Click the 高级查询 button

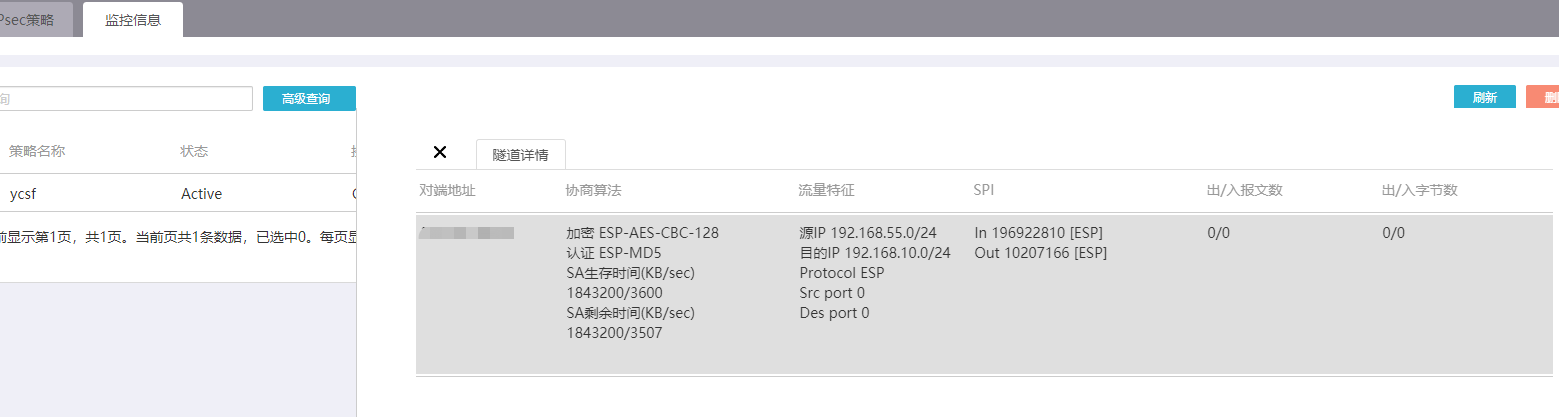tap(309, 99)
